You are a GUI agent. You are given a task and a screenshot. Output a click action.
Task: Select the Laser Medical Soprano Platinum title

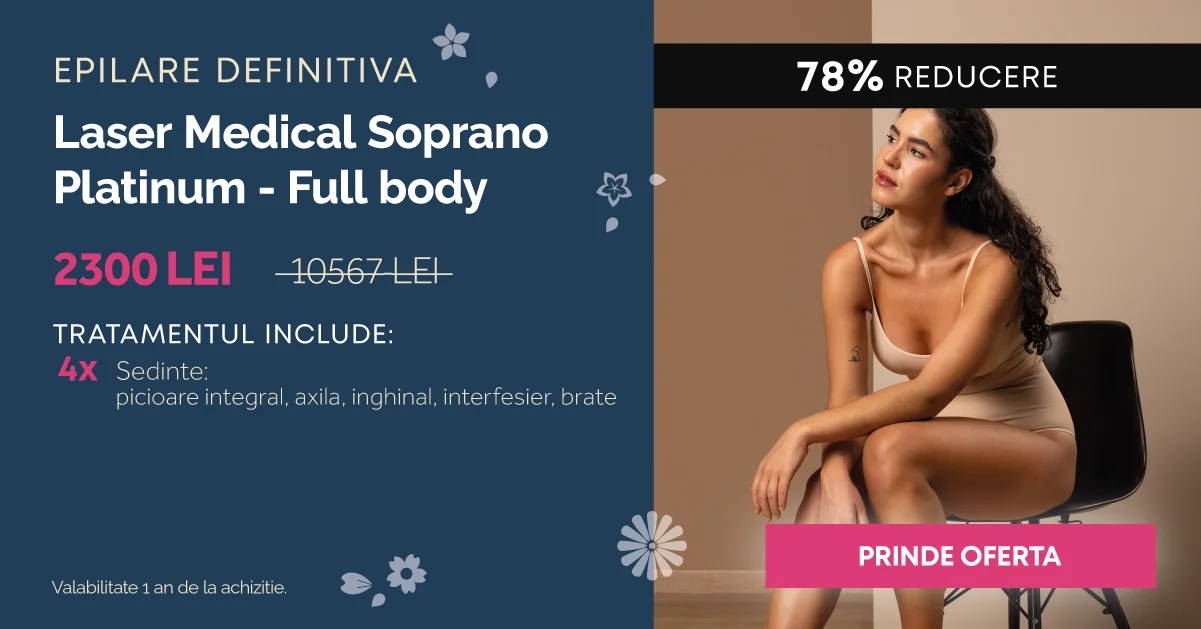coord(301,160)
